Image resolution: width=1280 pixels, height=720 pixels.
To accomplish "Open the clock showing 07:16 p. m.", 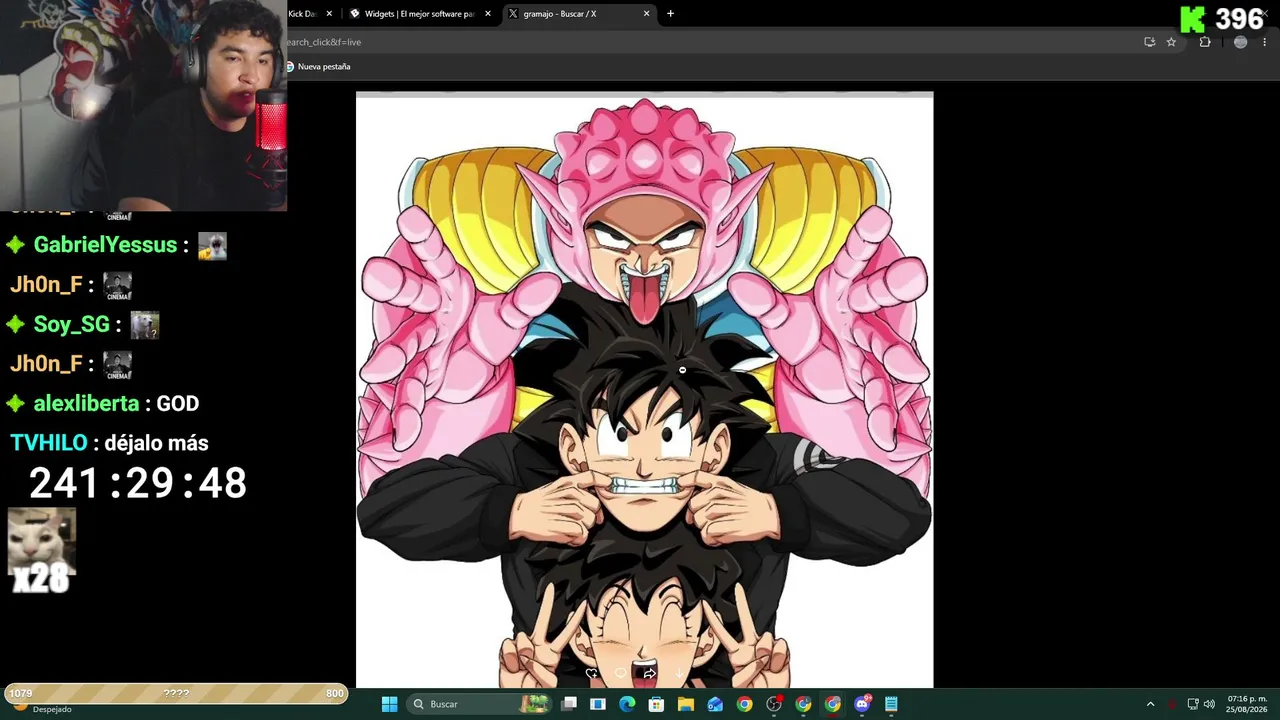I will (x=1247, y=704).
